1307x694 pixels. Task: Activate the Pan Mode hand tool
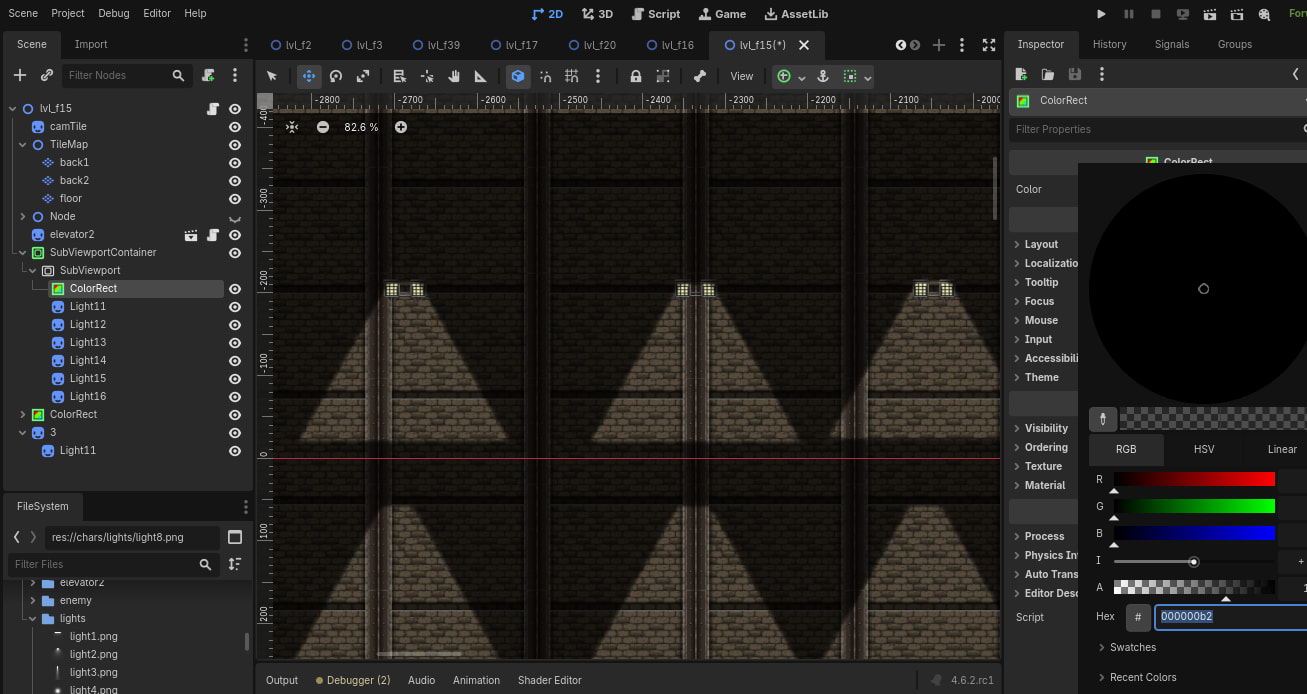pyautogui.click(x=454, y=76)
